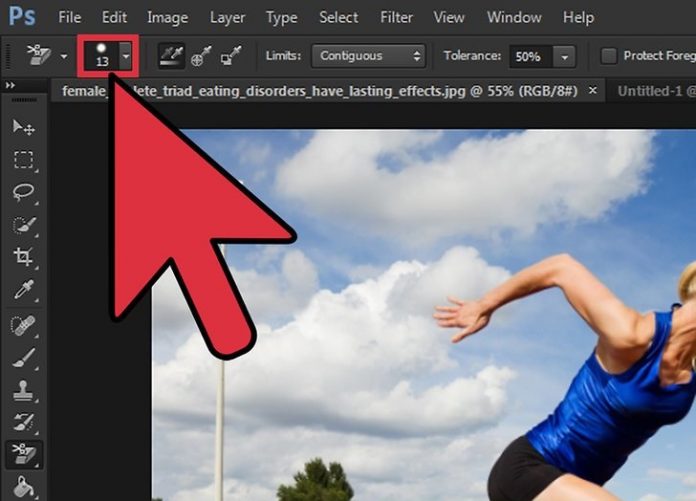Screen dimensions: 696x501
Task: Select the Move tool
Action: tap(23, 128)
